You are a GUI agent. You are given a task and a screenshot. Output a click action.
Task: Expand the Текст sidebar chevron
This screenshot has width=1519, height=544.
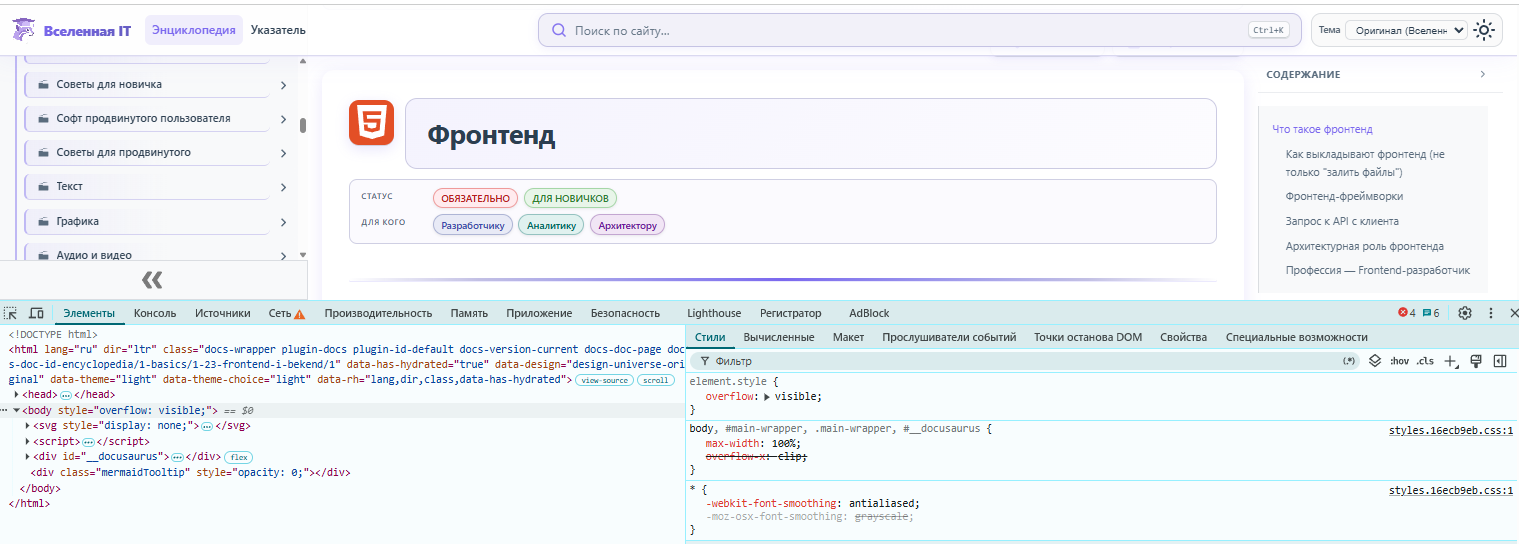(284, 187)
